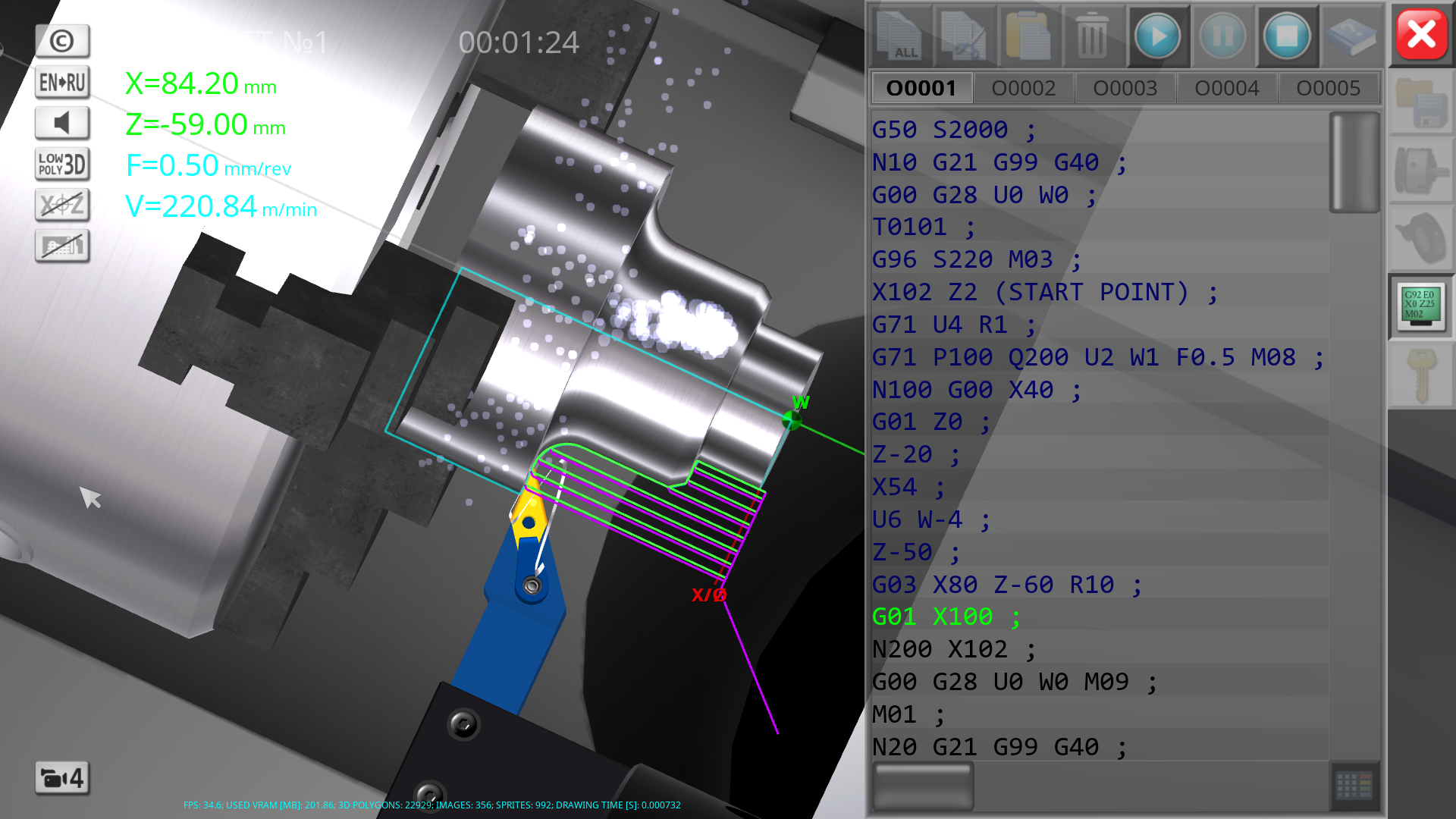Screen dimensions: 1456x819
Task: Open the on-screen keypad icon
Action: tap(1354, 786)
